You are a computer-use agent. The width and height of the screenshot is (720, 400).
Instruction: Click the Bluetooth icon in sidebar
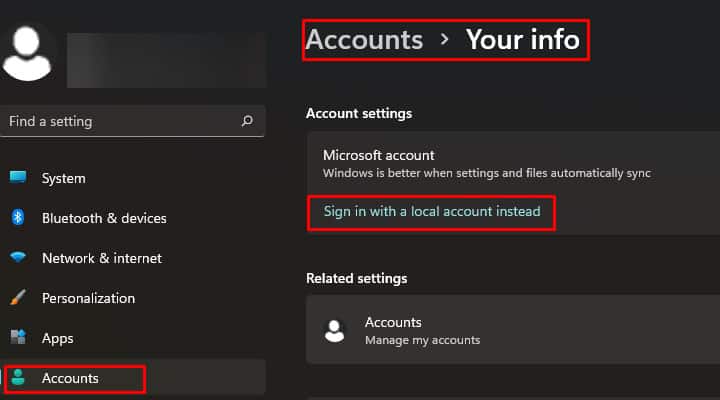point(18,217)
